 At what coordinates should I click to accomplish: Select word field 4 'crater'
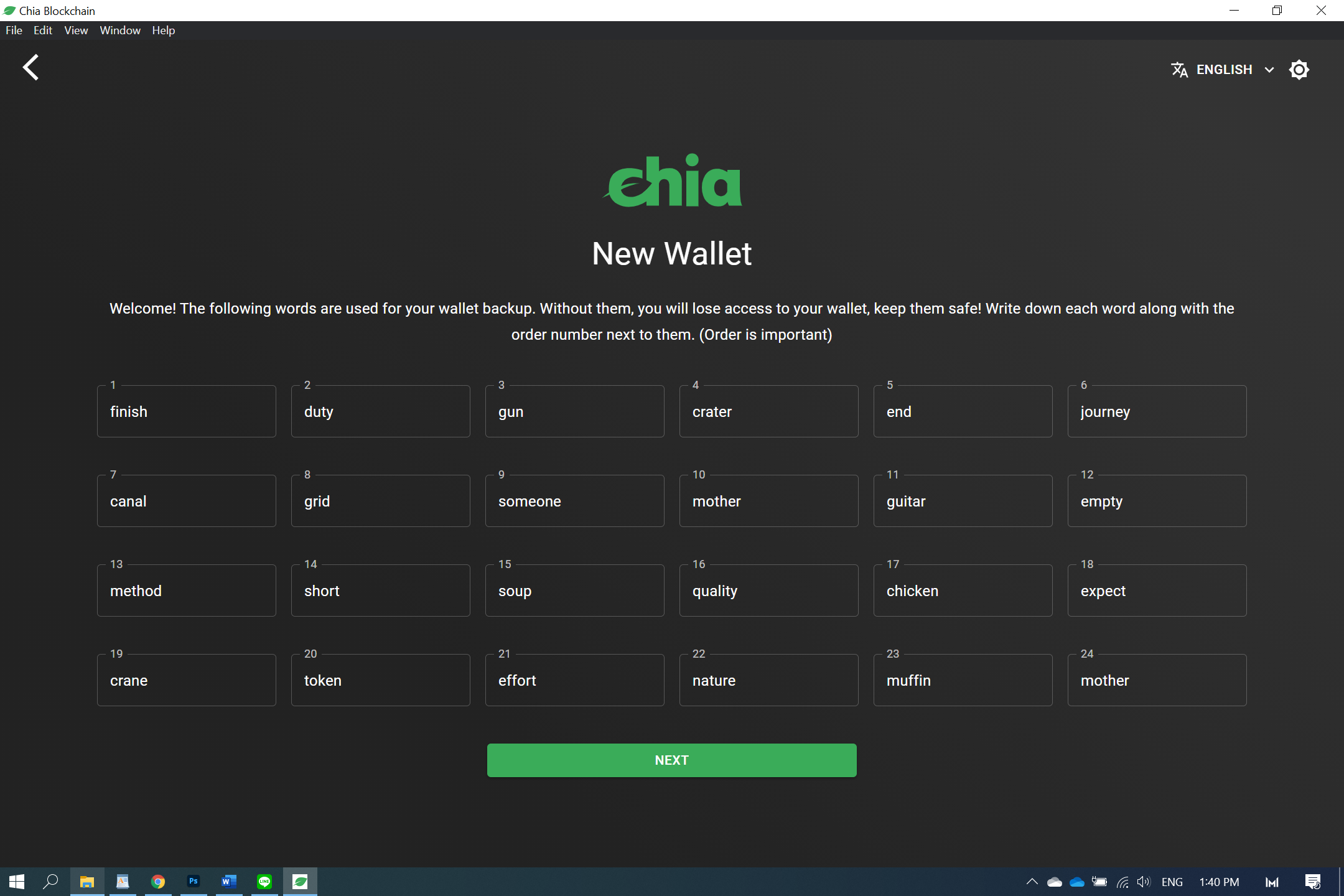[x=768, y=411]
